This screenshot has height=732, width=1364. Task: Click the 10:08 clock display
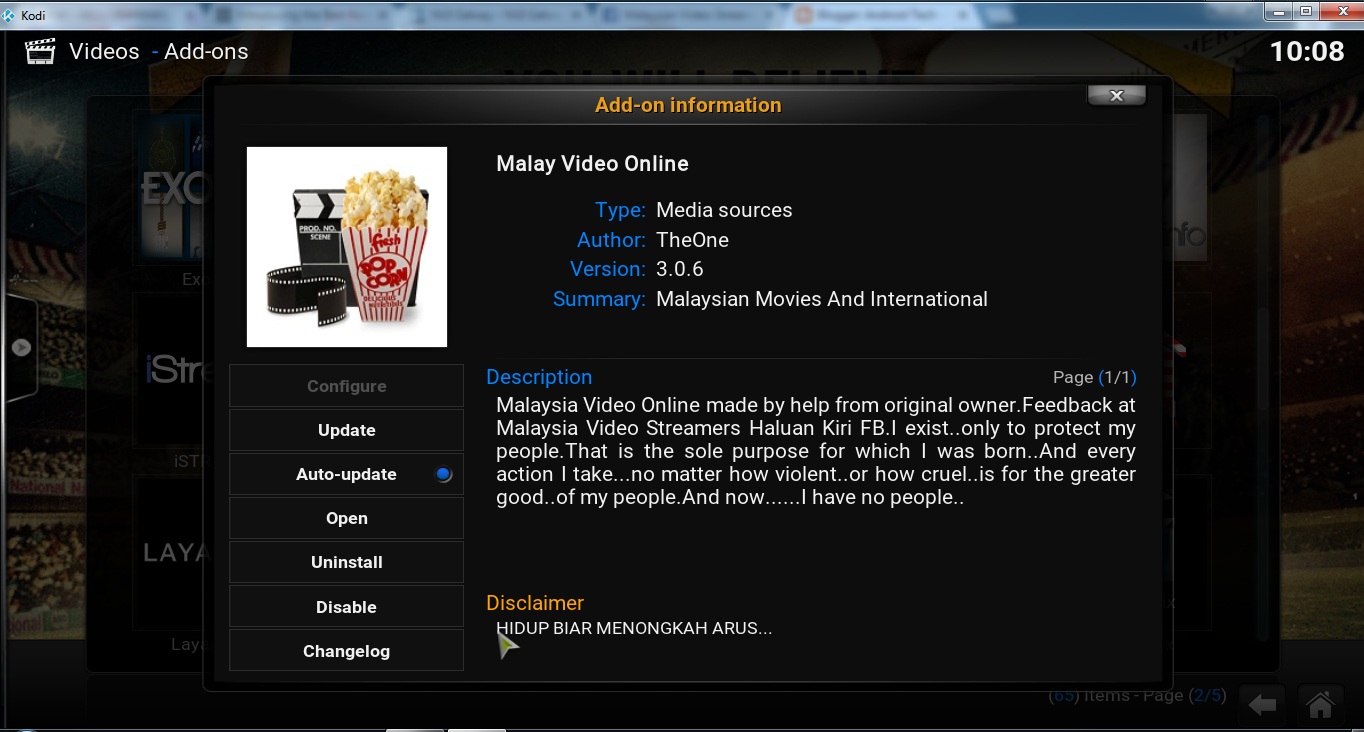coord(1307,52)
